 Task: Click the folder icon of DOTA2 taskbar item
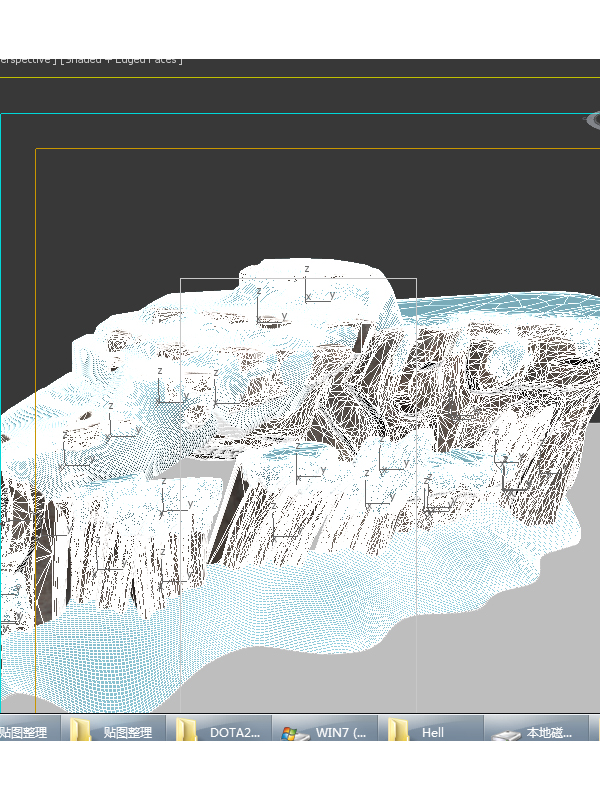point(186,732)
